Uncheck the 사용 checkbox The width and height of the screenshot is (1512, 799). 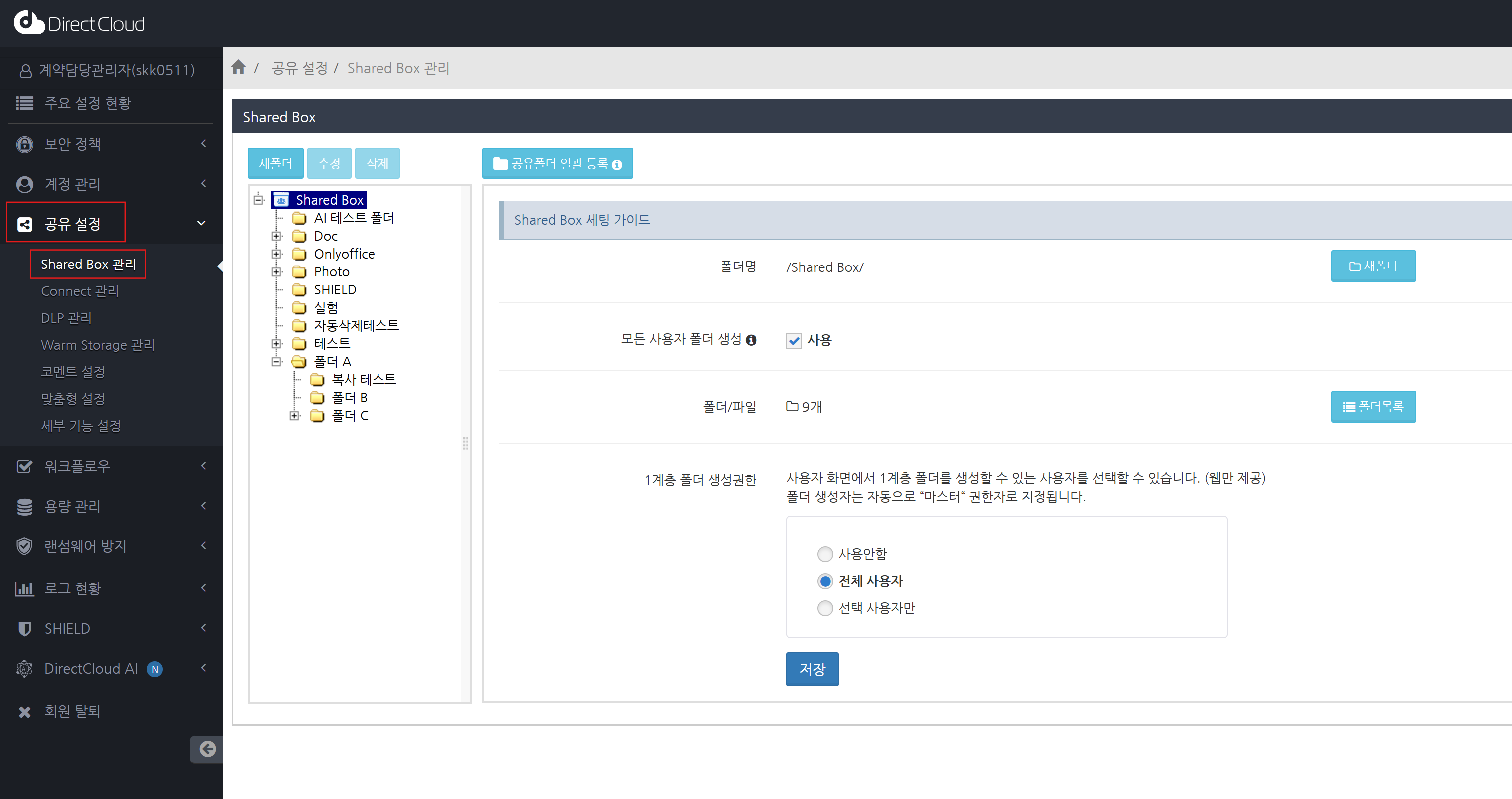[794, 340]
